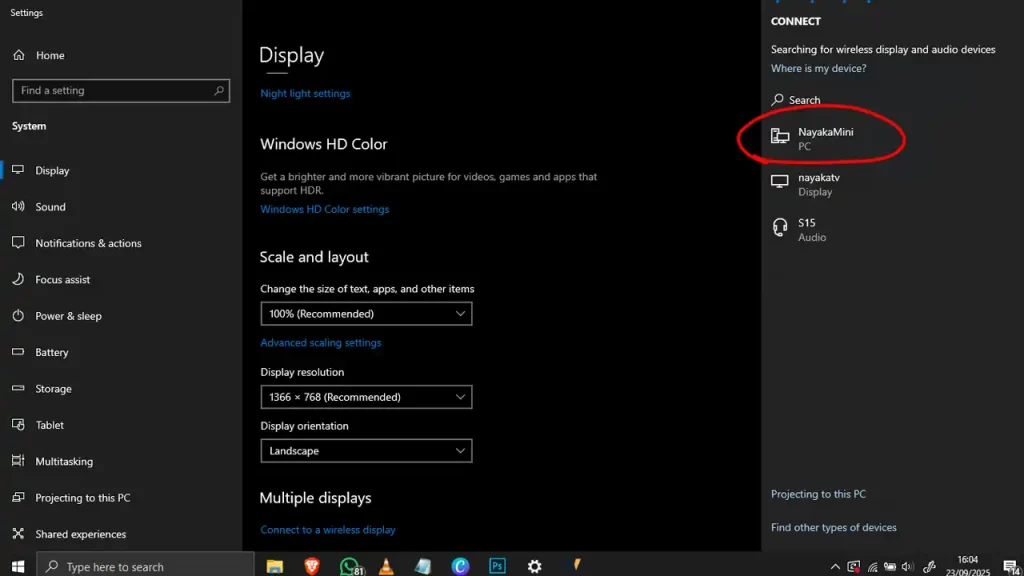Connect to the NayakaMini PC device

point(825,139)
